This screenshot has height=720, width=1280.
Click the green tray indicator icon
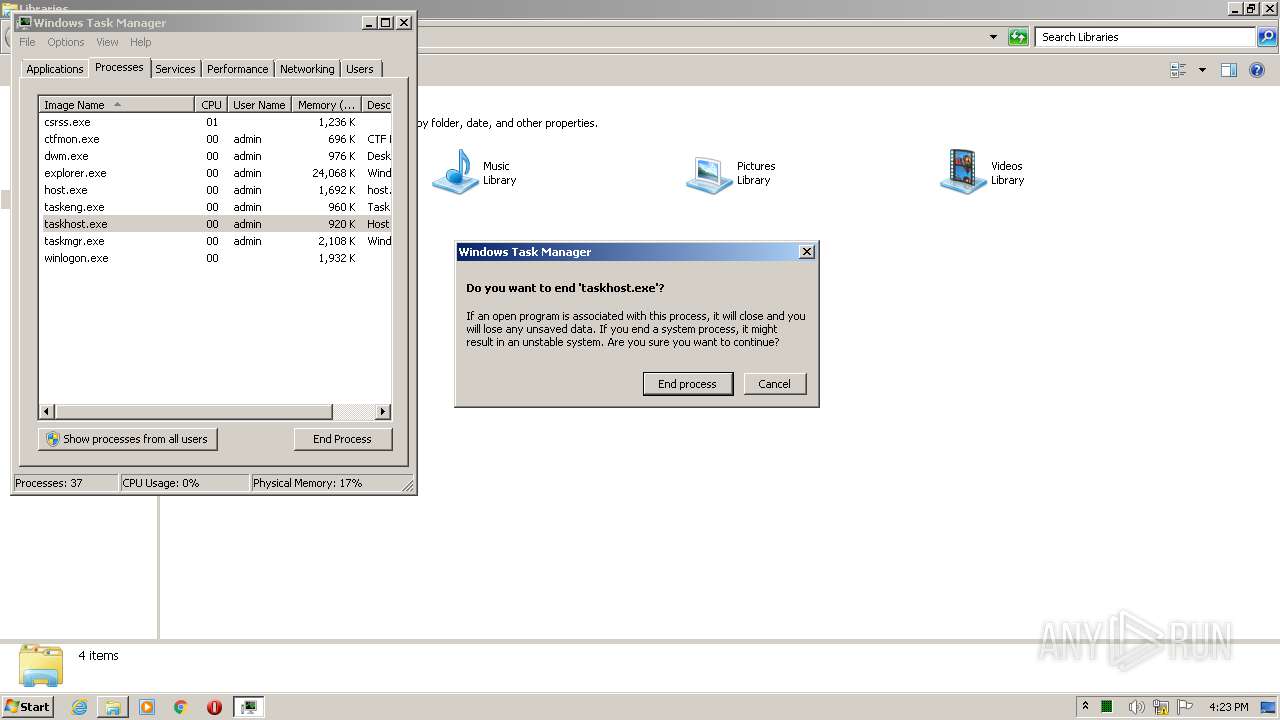click(x=1107, y=707)
